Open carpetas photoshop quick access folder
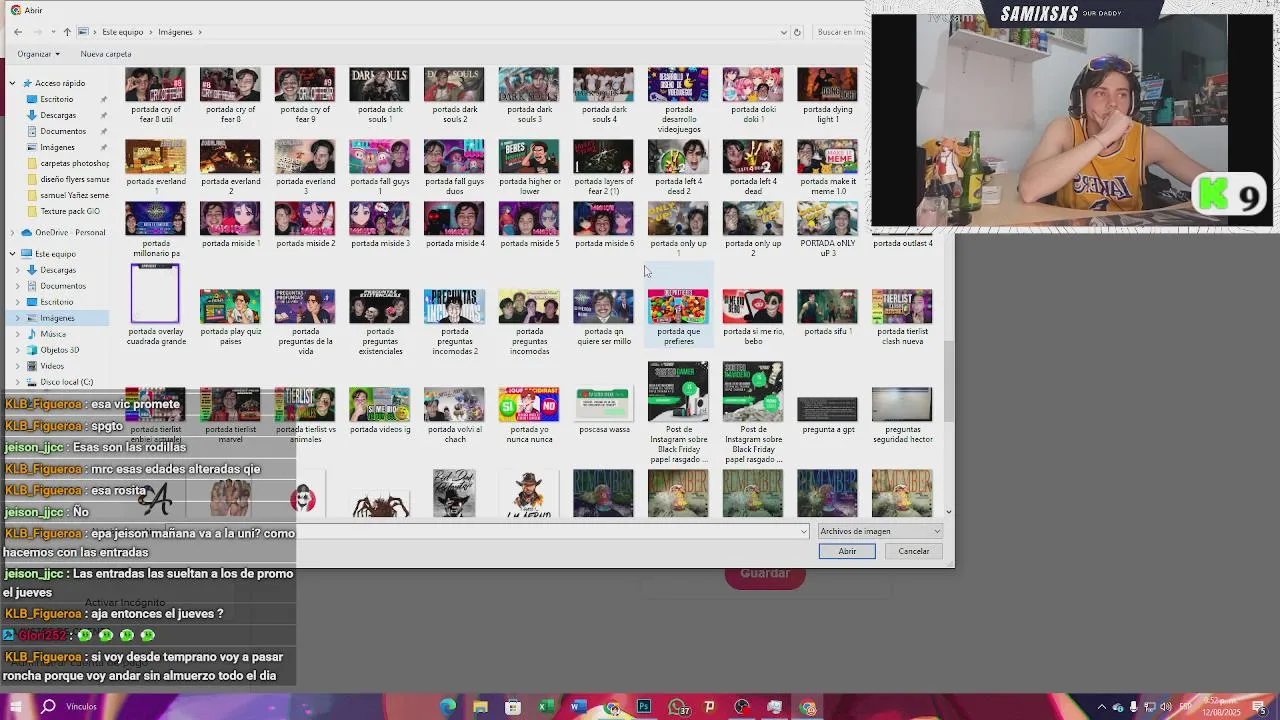1280x720 pixels. [x=75, y=163]
